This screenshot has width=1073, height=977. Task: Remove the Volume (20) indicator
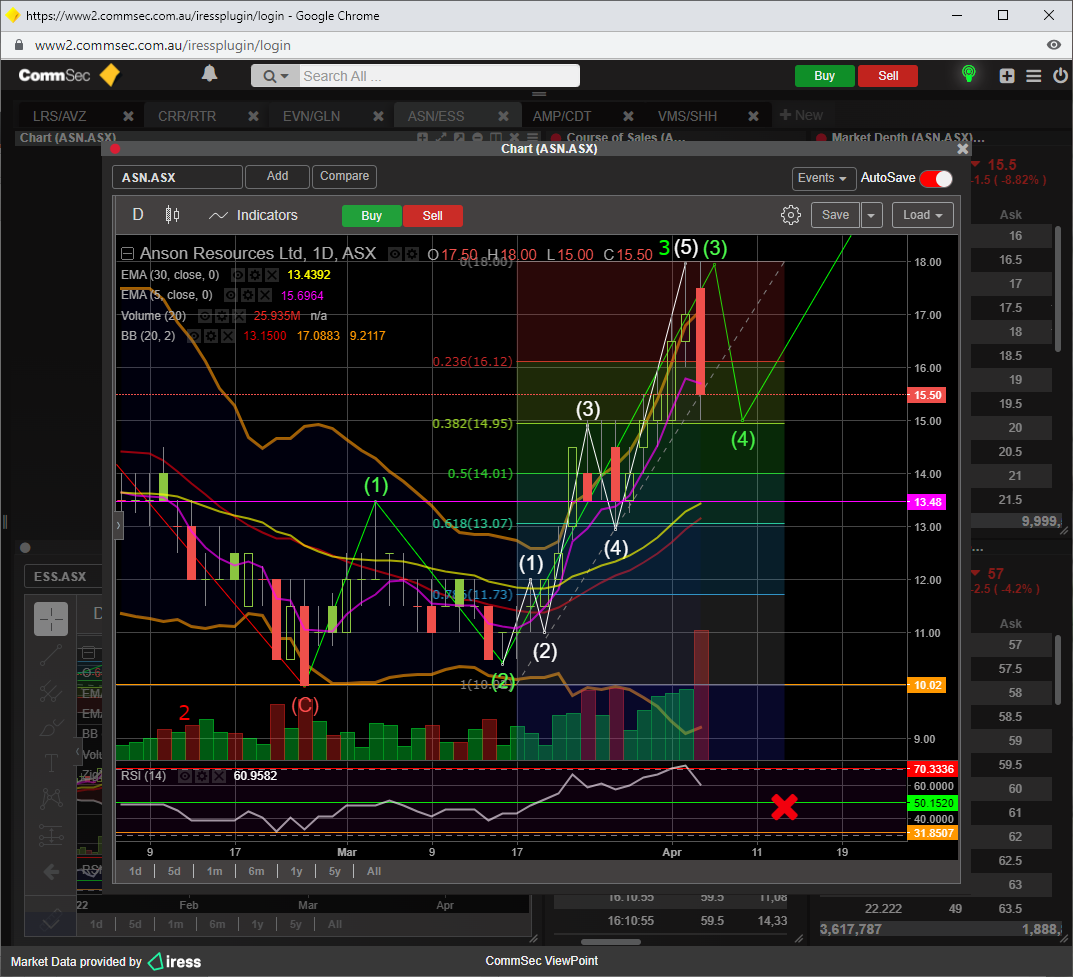(x=238, y=316)
